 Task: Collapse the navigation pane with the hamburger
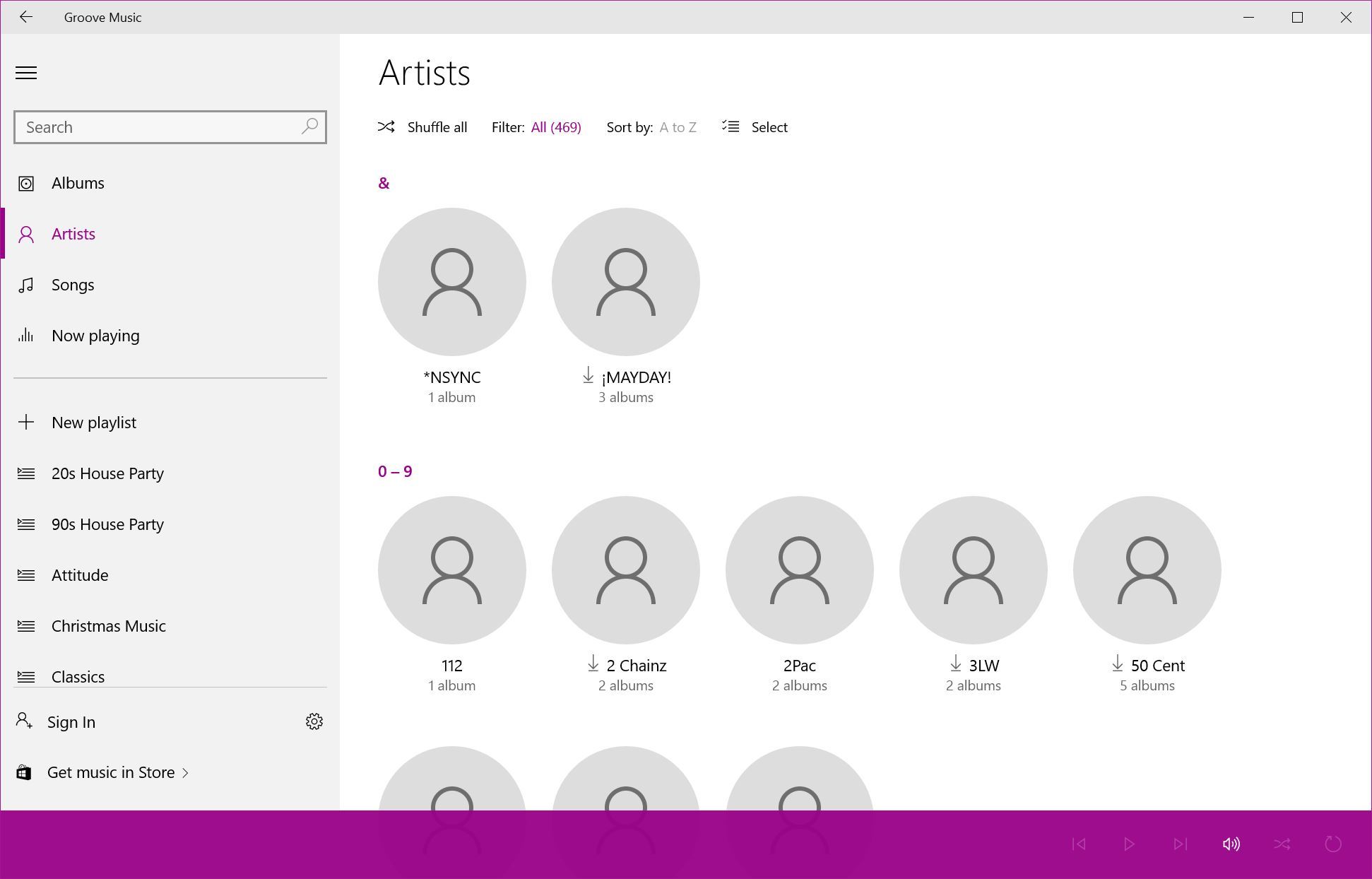pos(26,73)
